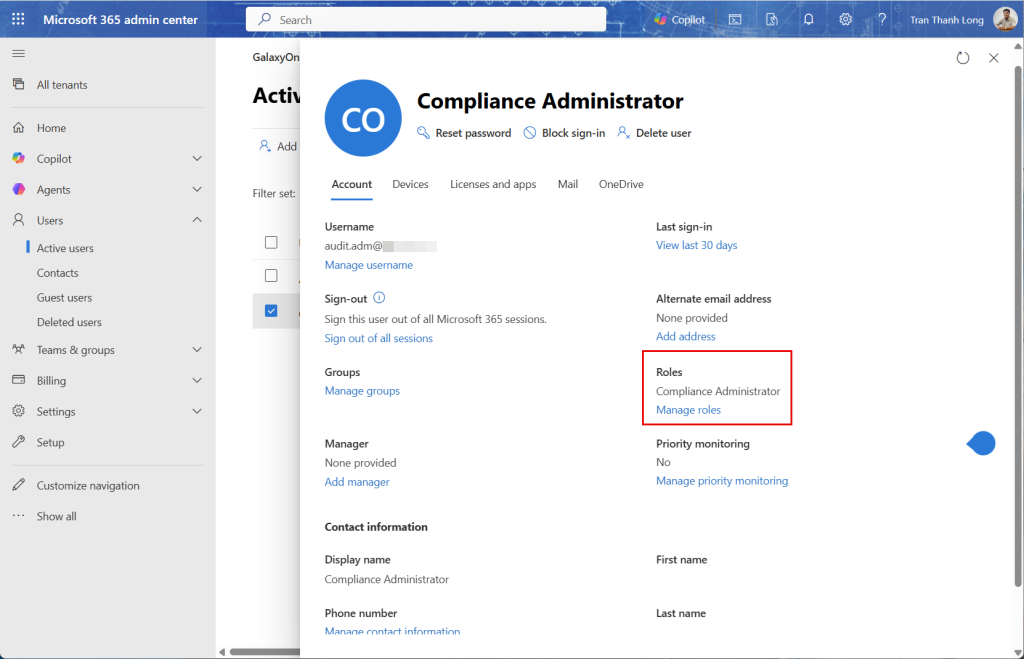
Task: Check the select-all users checkbox
Action: pyautogui.click(x=271, y=242)
